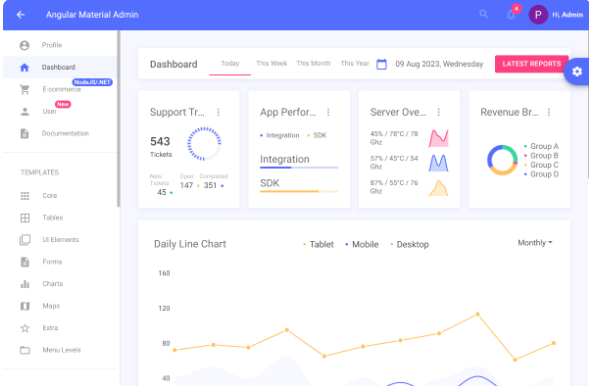Click the NodeJS/.NET badge
Screen dimensions: 589x386
pos(92,82)
